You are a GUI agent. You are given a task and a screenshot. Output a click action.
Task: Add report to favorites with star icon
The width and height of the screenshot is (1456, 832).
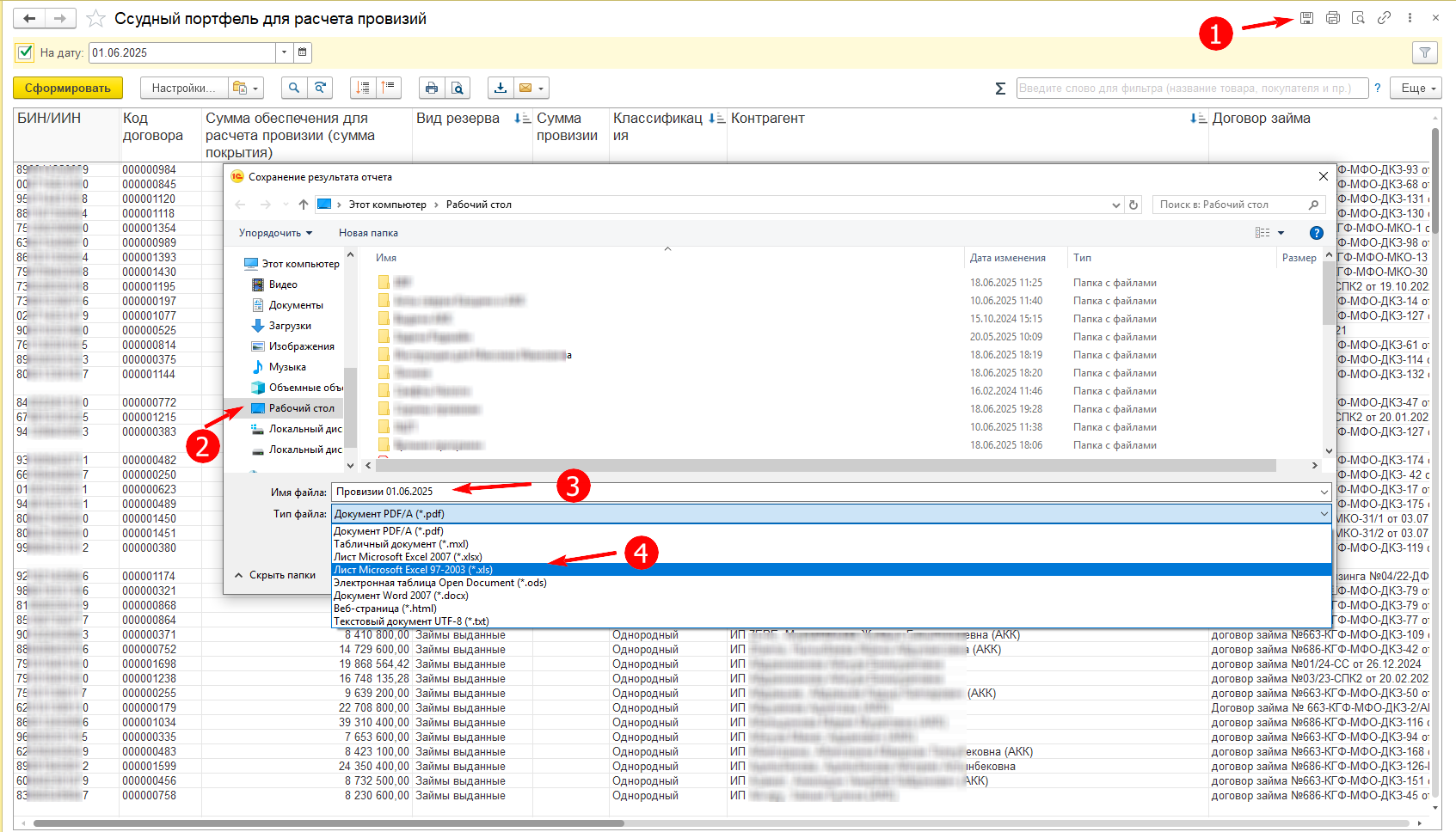(x=96, y=18)
